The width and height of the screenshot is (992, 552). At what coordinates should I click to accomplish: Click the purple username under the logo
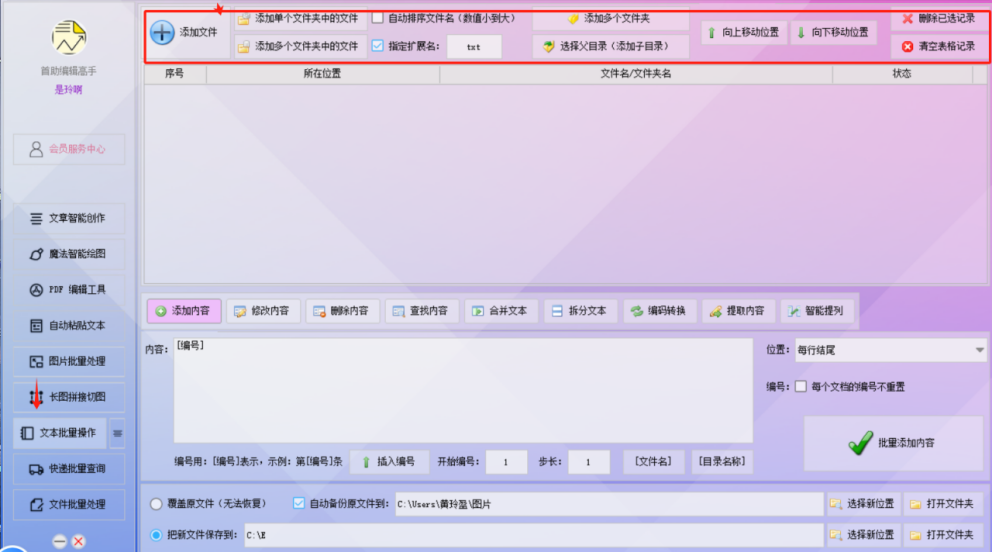[x=68, y=90]
